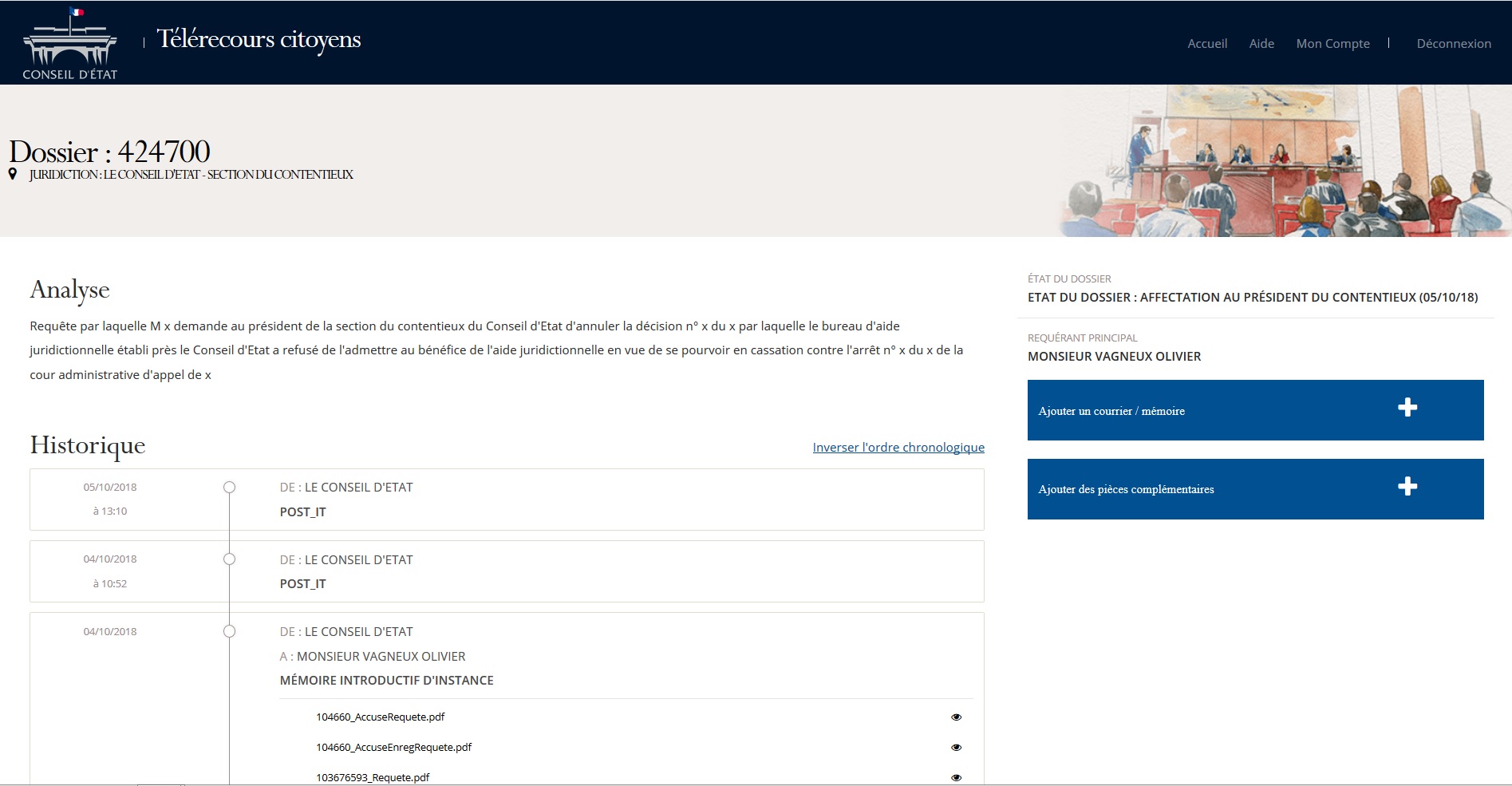Preview 104660_AccuseEnregRequete.pdf with eye icon
This screenshot has width=1512, height=786.
(956, 748)
